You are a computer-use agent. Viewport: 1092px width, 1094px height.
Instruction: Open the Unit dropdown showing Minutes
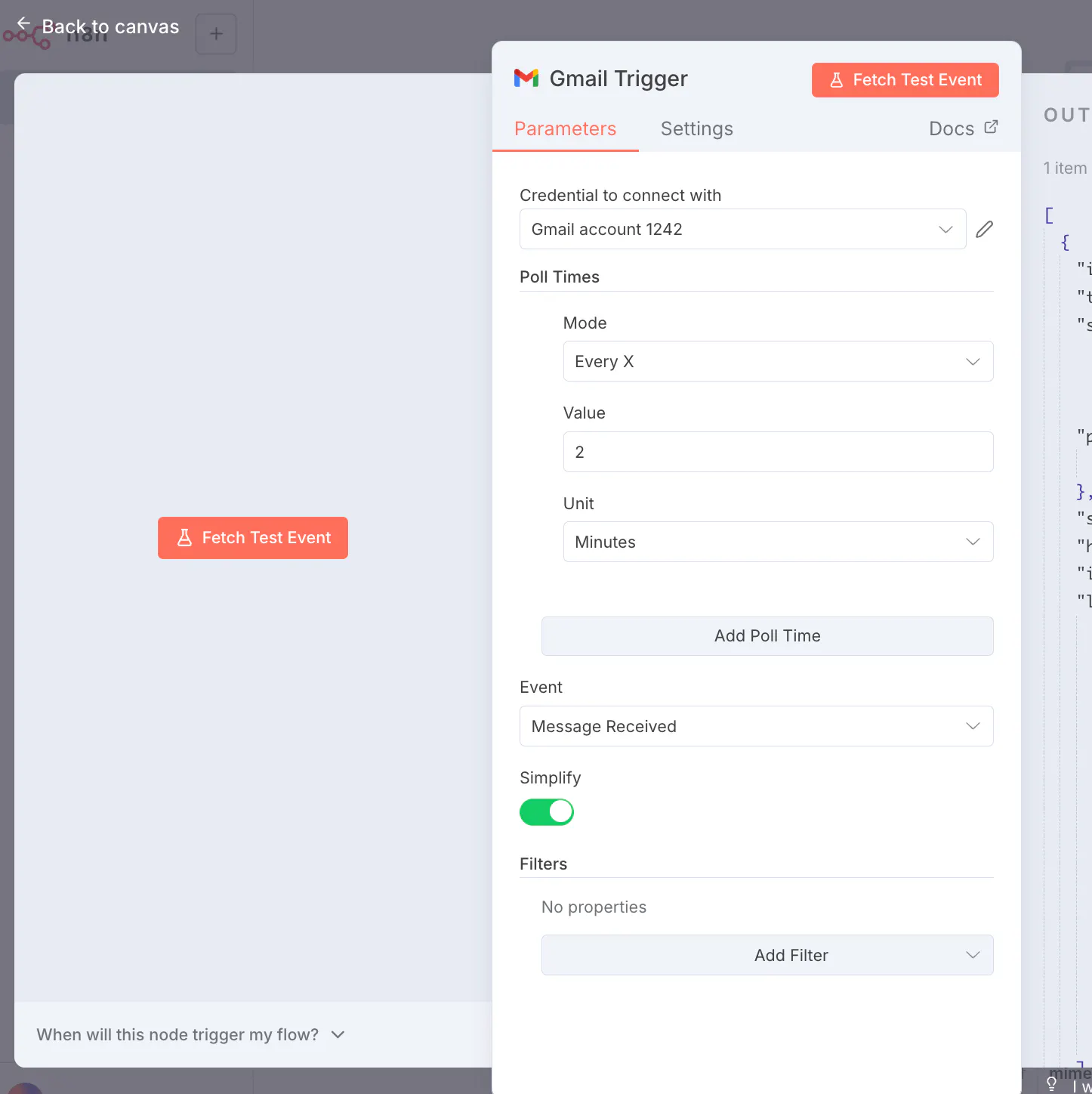click(x=778, y=542)
